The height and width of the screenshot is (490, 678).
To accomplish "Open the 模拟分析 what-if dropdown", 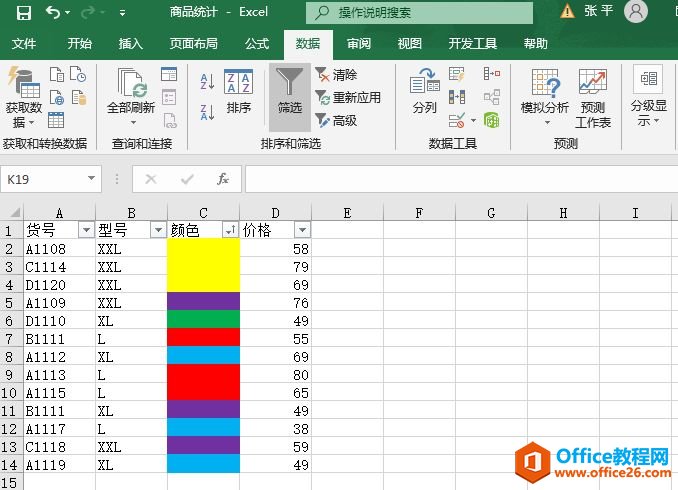I will 545,97.
